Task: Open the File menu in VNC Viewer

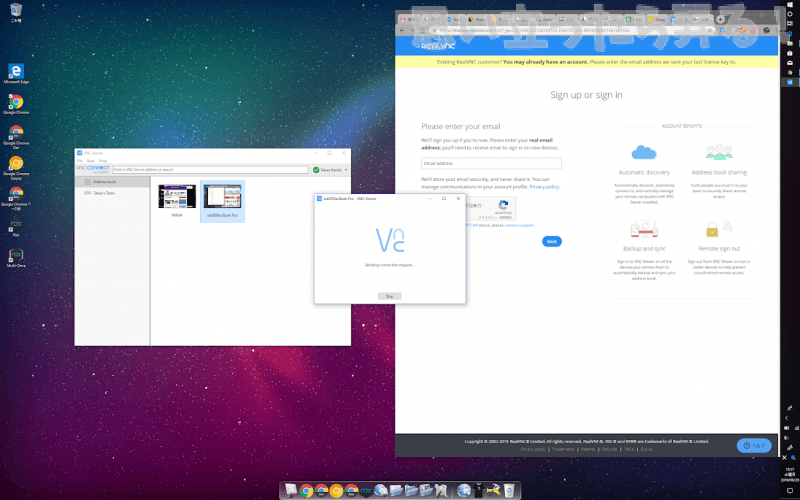Action: 80,161
